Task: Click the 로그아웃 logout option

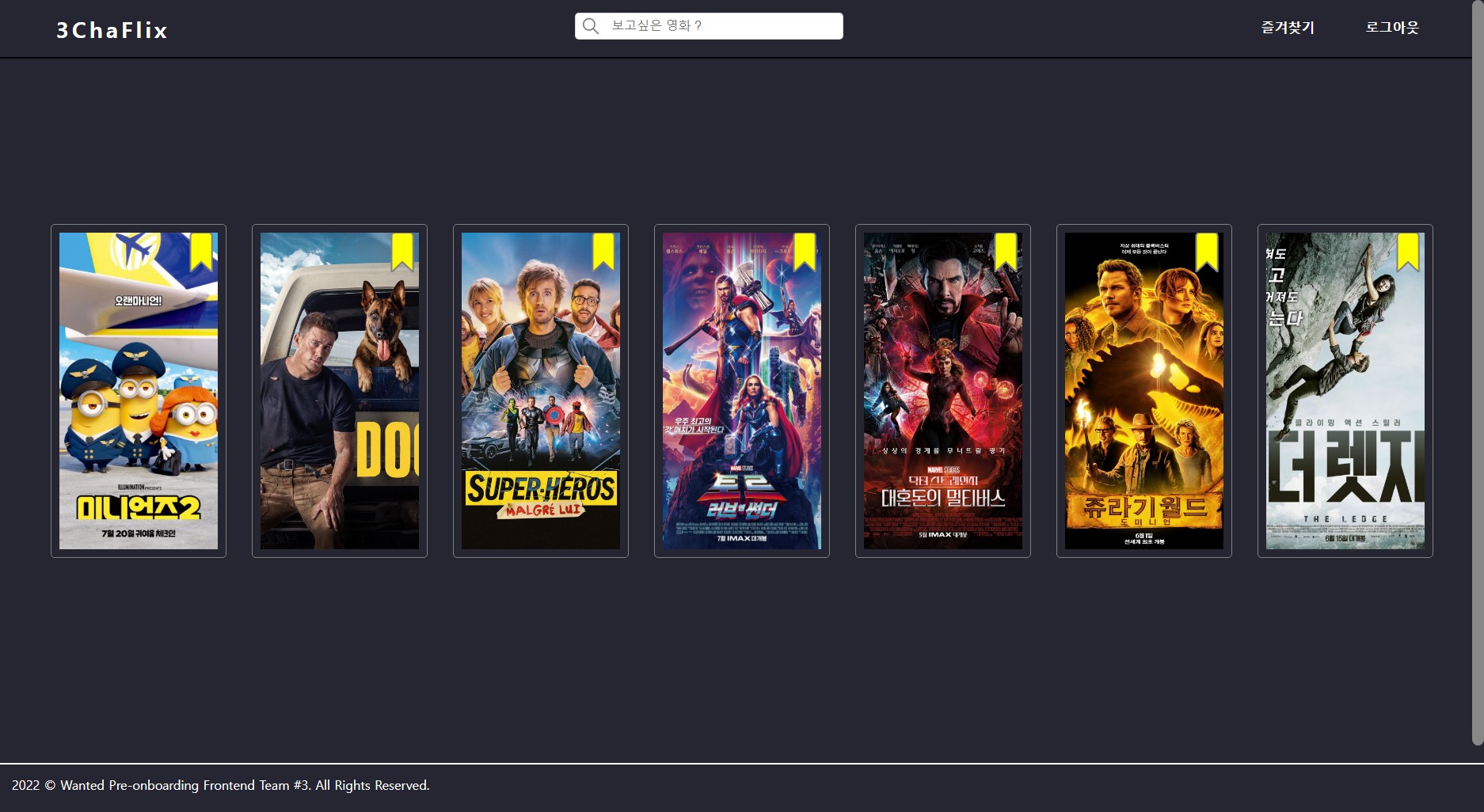Action: pyautogui.click(x=1392, y=28)
